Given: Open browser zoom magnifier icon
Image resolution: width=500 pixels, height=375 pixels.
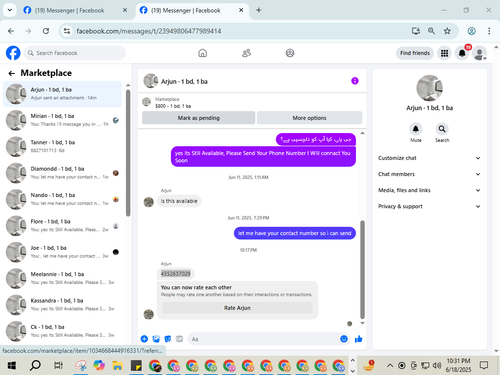Looking at the screenshot, I should [431, 31].
